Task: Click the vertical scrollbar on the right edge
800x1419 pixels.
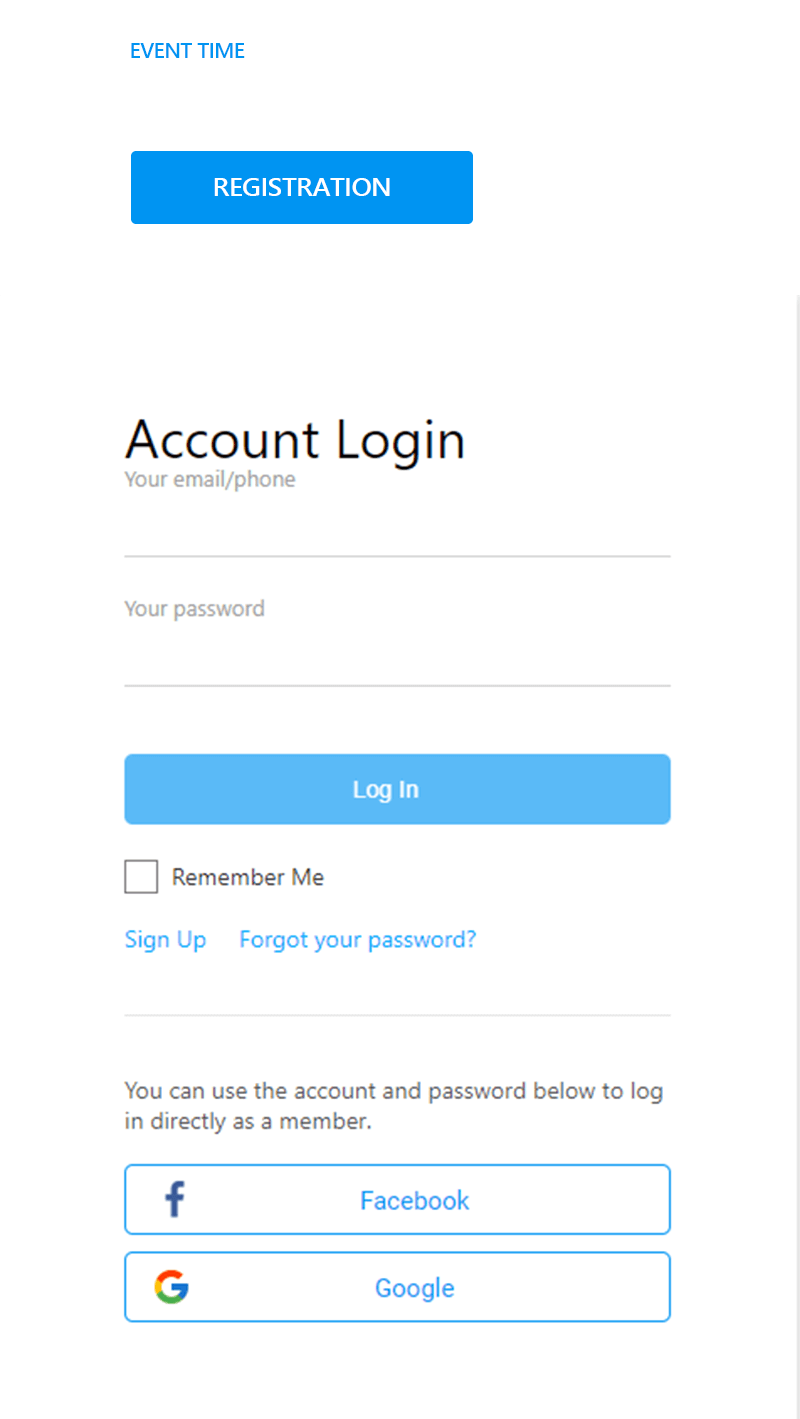Action: pyautogui.click(x=798, y=857)
